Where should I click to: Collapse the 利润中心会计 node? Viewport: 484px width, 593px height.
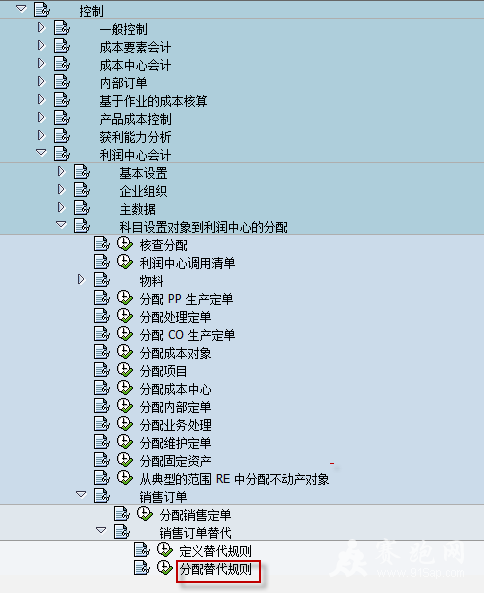(41, 152)
